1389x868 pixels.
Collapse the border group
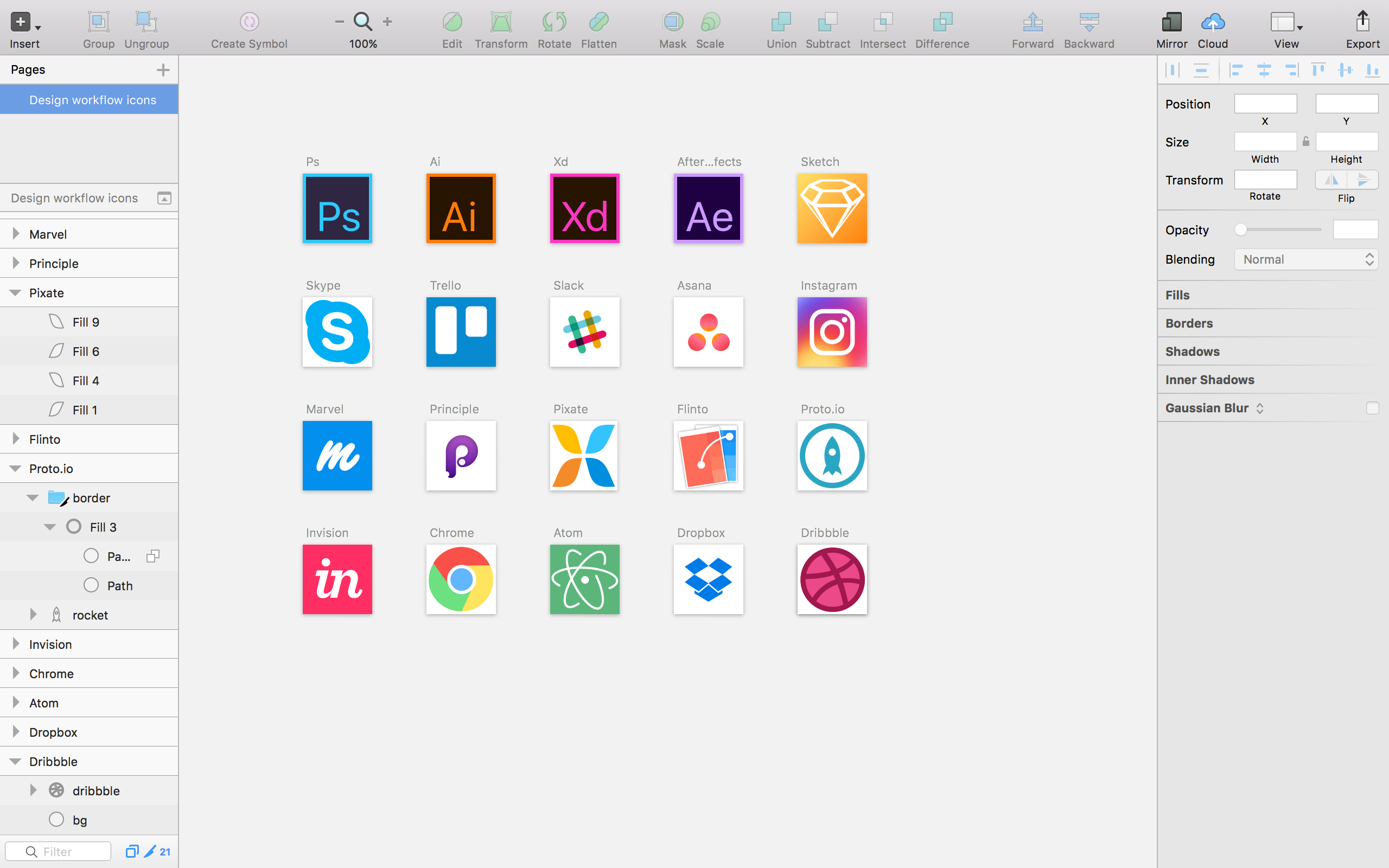pos(33,497)
